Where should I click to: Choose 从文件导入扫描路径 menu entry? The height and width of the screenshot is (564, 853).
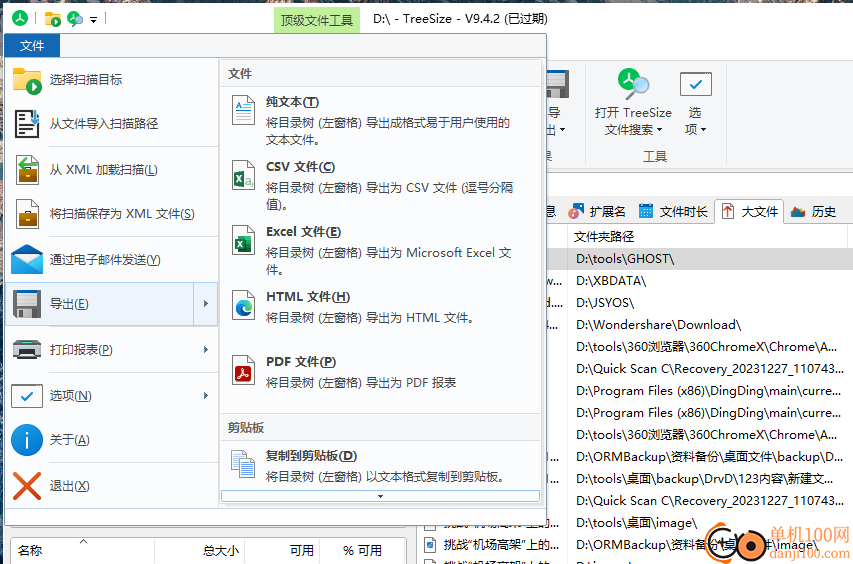click(x=112, y=123)
